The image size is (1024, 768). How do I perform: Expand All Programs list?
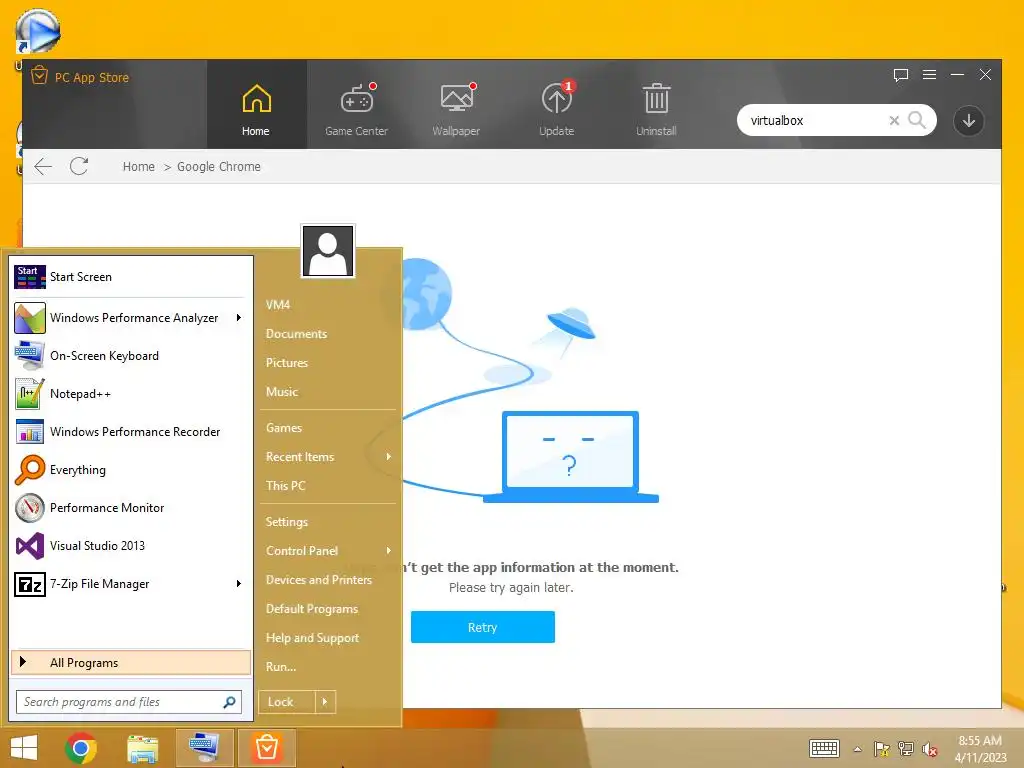[131, 662]
